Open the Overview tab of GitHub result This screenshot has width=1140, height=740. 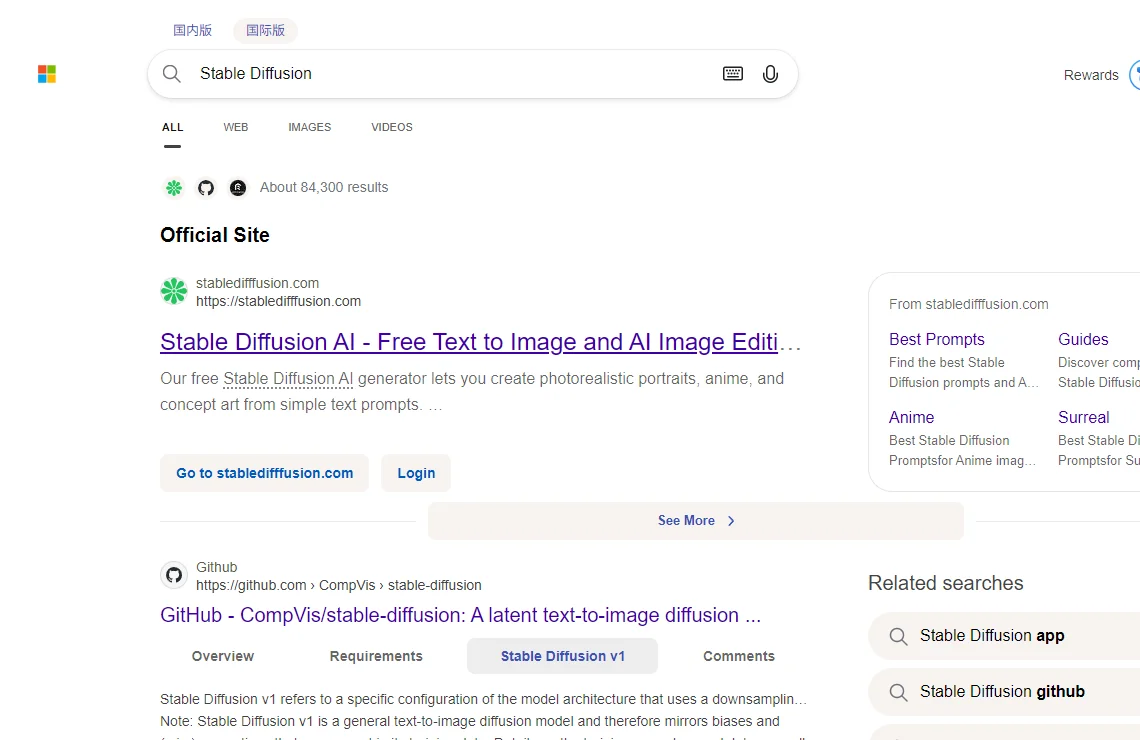222,656
